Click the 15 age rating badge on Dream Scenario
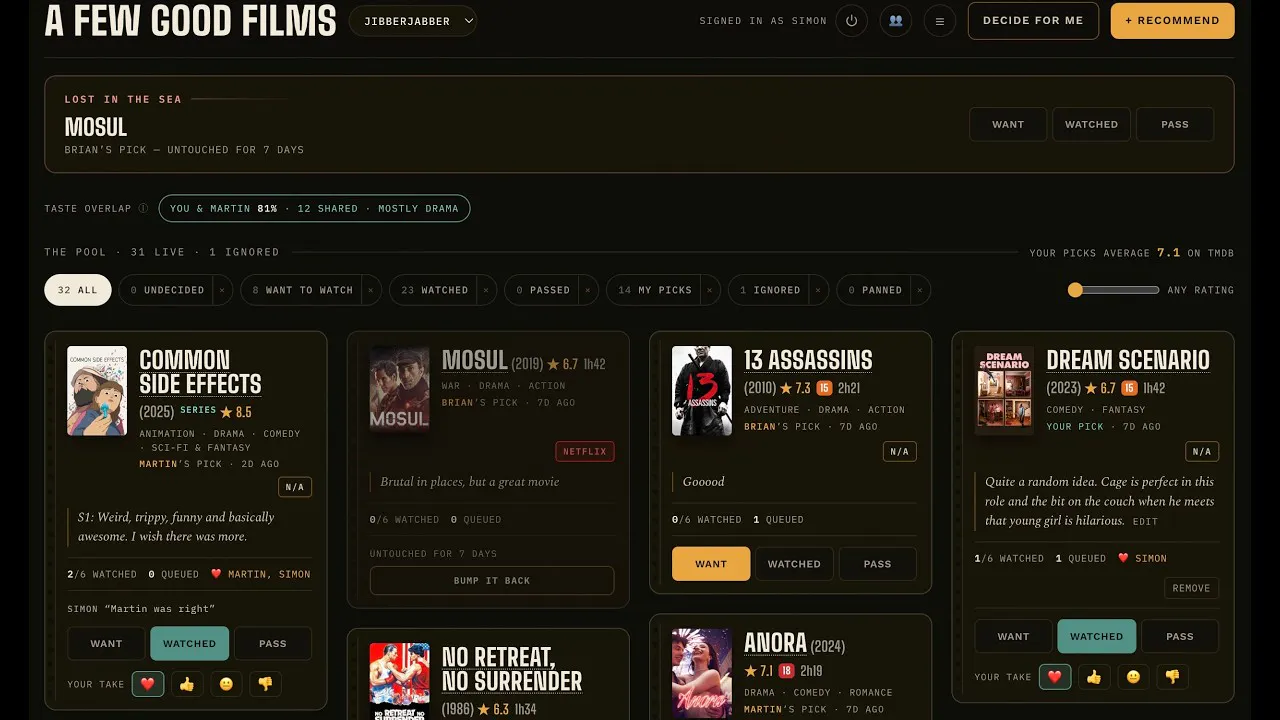Screen dimensions: 1280x720 coord(1129,388)
